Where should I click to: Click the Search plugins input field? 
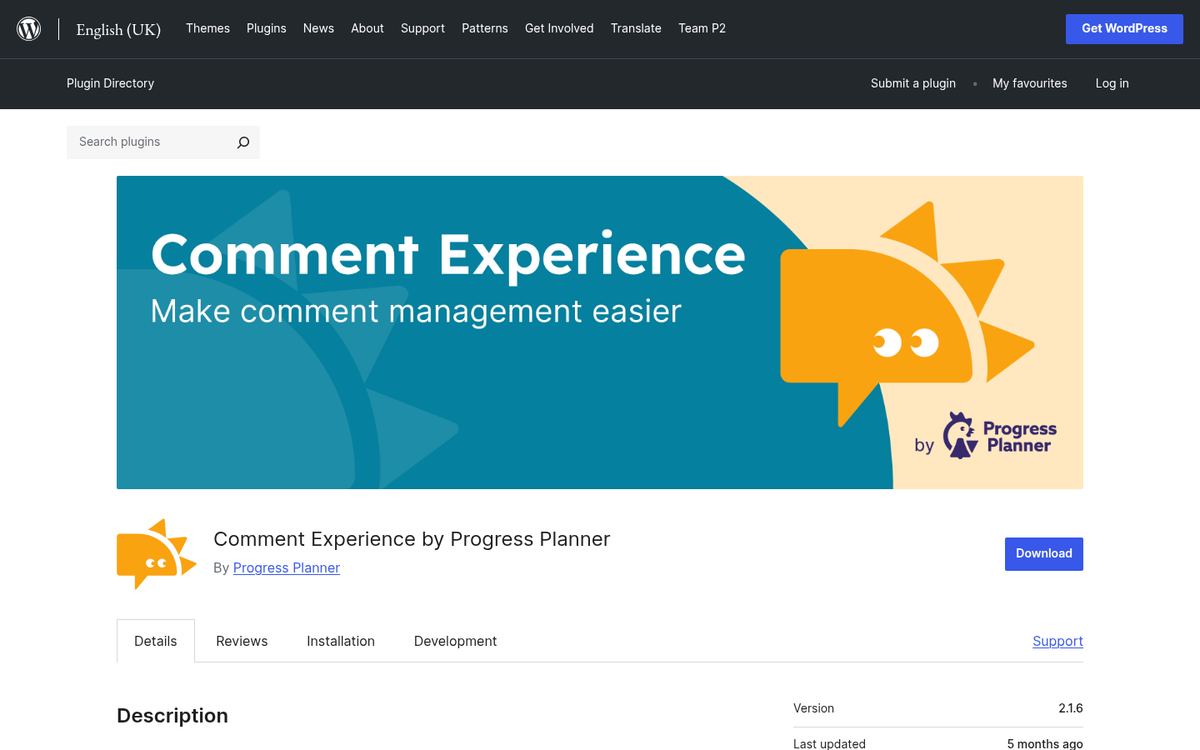150,142
